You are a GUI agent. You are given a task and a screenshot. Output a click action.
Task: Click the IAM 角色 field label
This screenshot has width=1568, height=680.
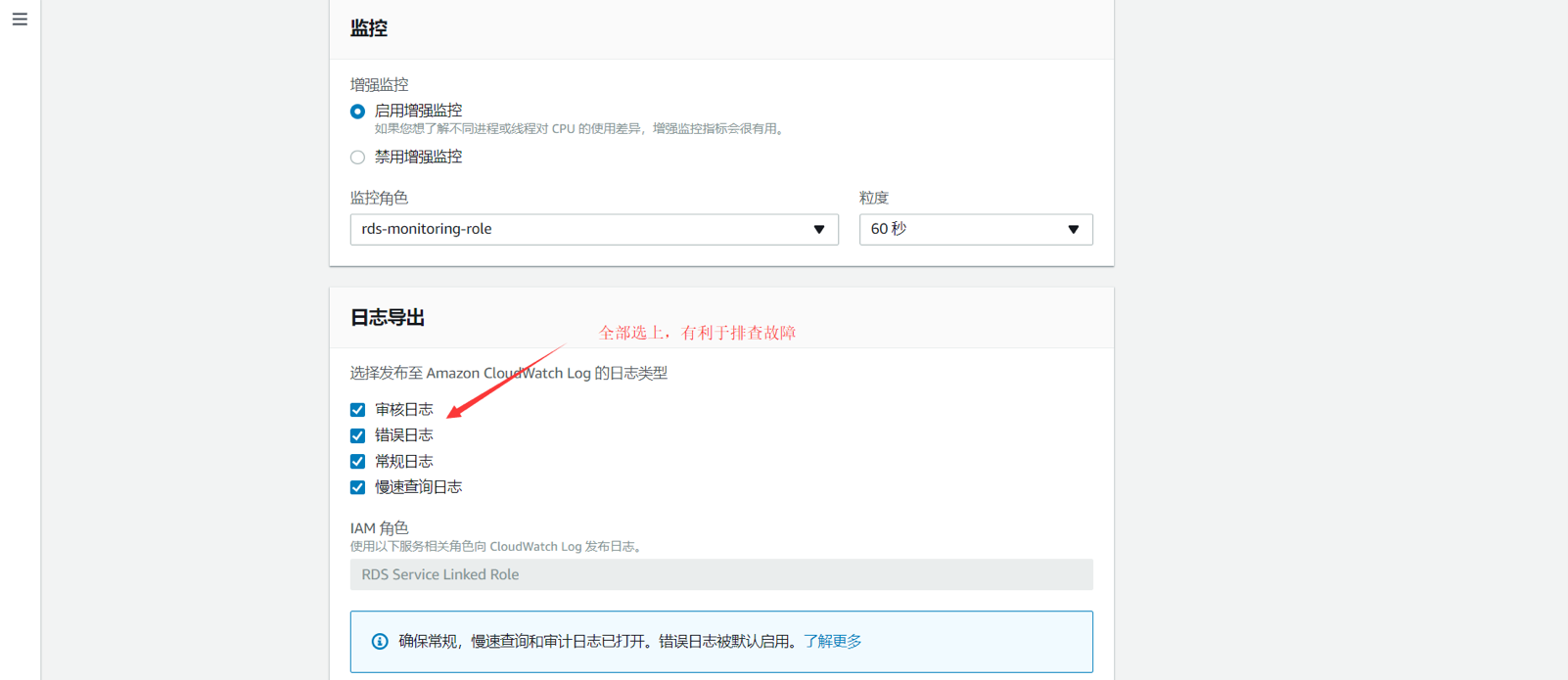[379, 528]
